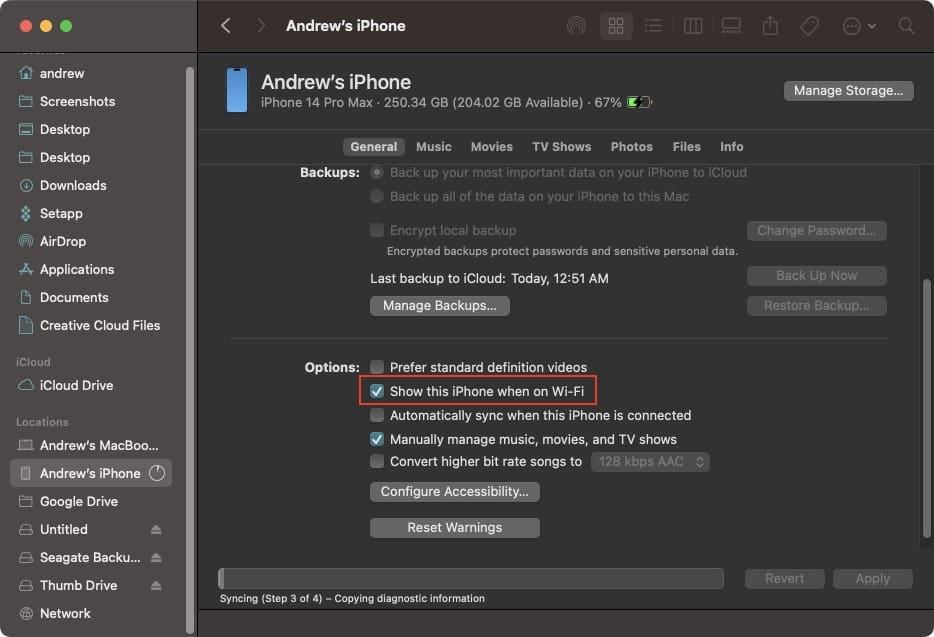Image resolution: width=934 pixels, height=637 pixels.
Task: Disable Show this iPhone when on Wi-Fi
Action: (x=376, y=391)
